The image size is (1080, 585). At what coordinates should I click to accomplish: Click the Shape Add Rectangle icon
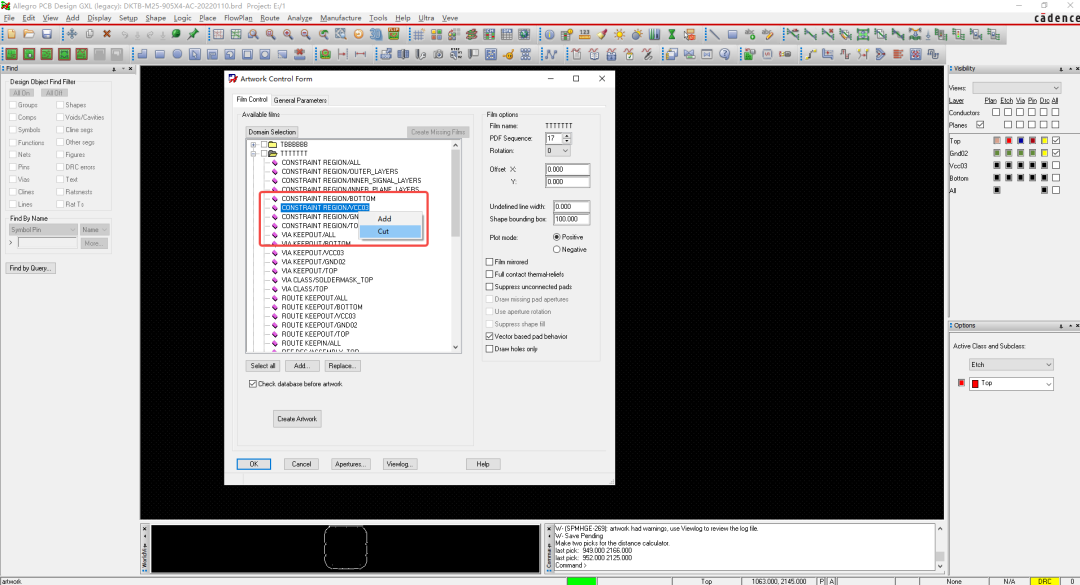[160, 54]
